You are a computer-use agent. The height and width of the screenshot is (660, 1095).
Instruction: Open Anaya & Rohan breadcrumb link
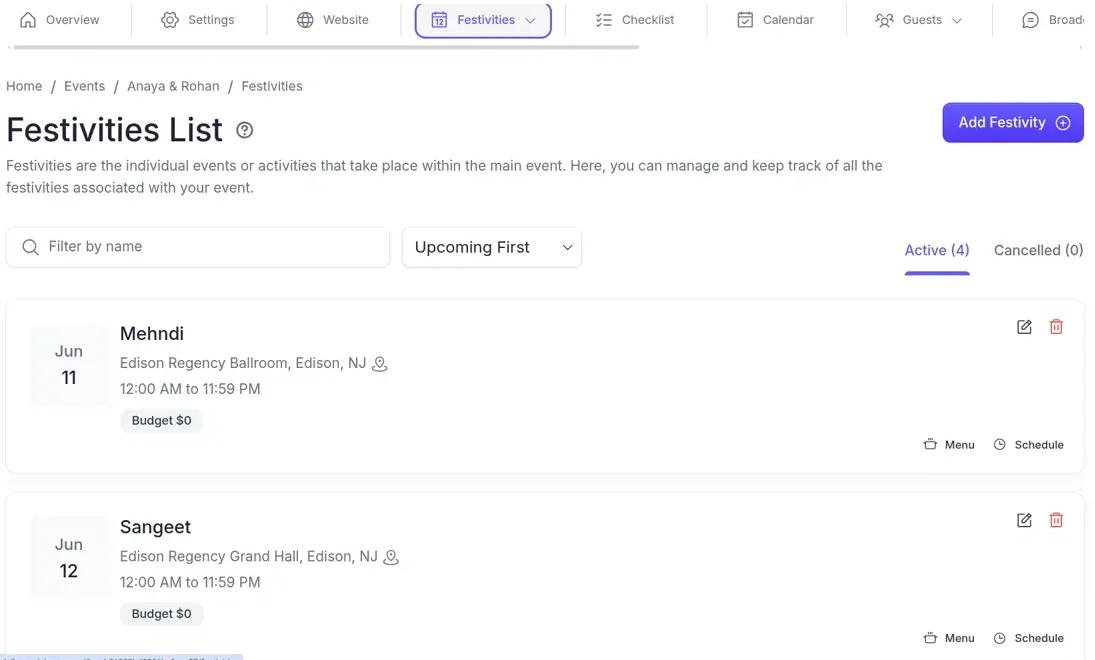pos(173,87)
